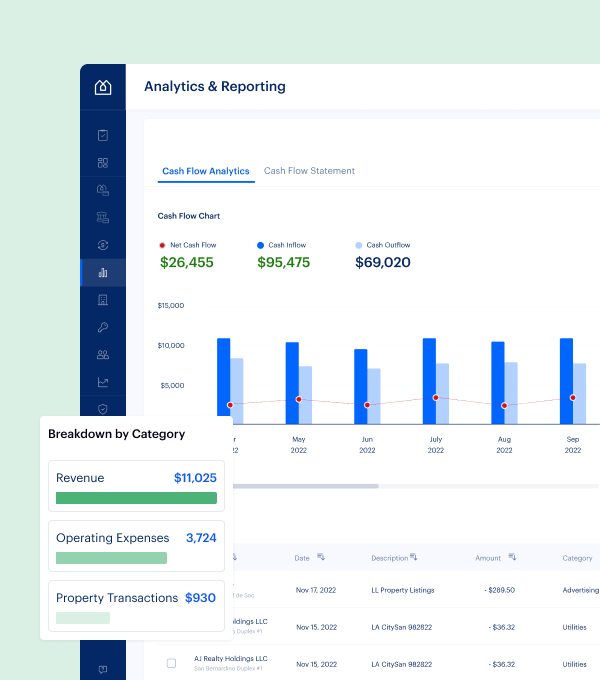
Task: Click the Revenue green progress bar
Action: pos(136,498)
